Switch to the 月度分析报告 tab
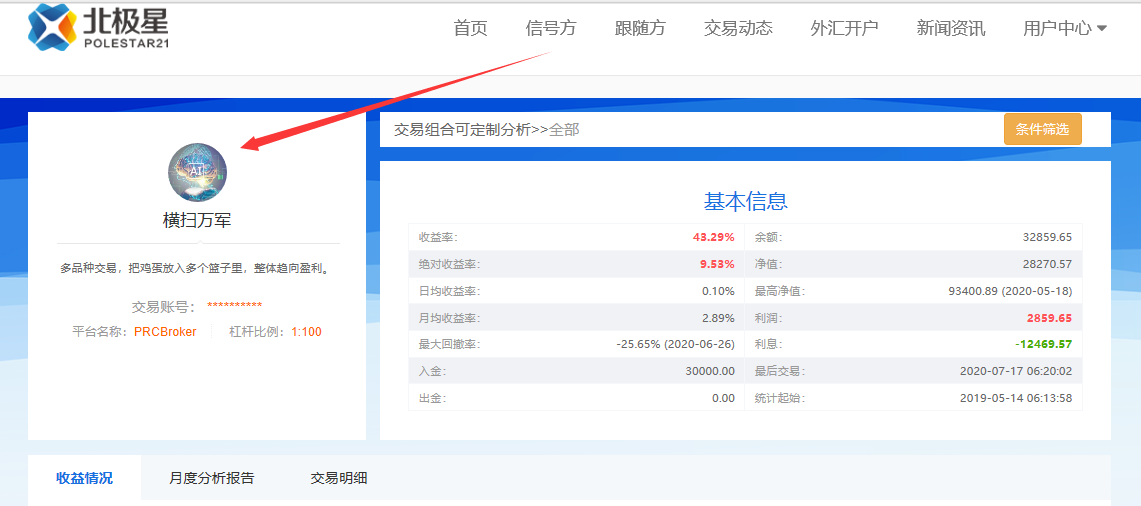 click(212, 478)
